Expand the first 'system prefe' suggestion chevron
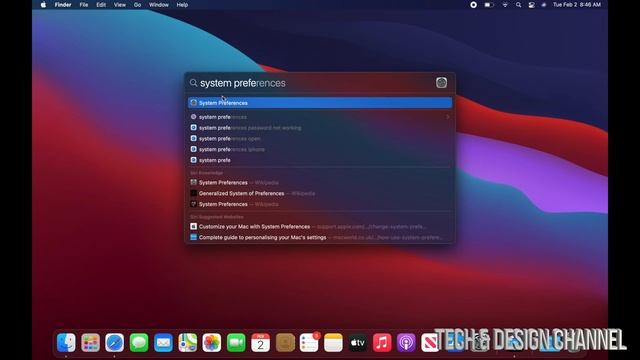 coord(447,117)
